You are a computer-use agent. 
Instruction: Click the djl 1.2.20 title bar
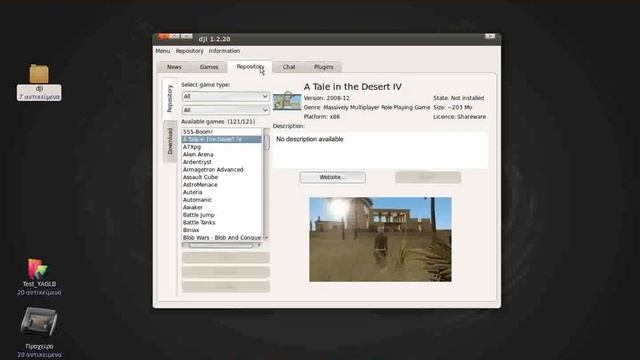click(327, 39)
